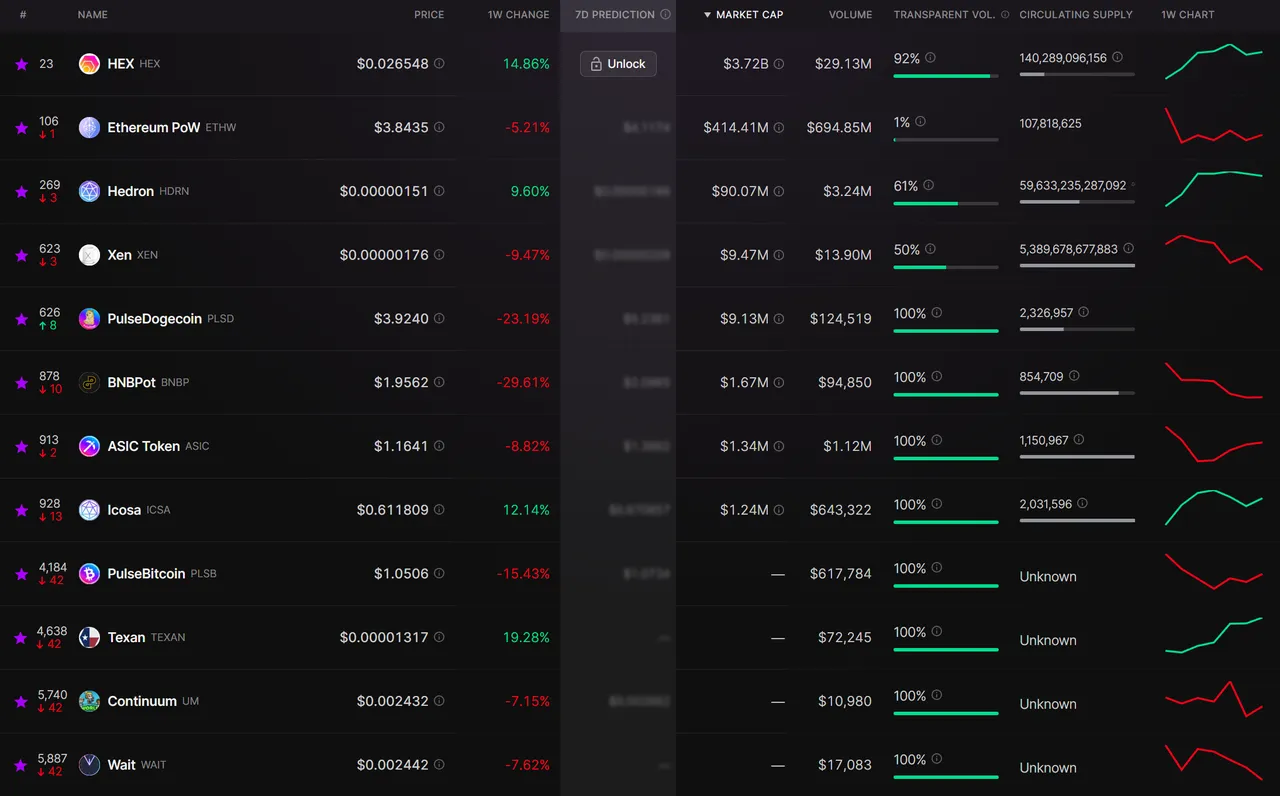Toggle the star for Ethereum PoW

(x=21, y=128)
